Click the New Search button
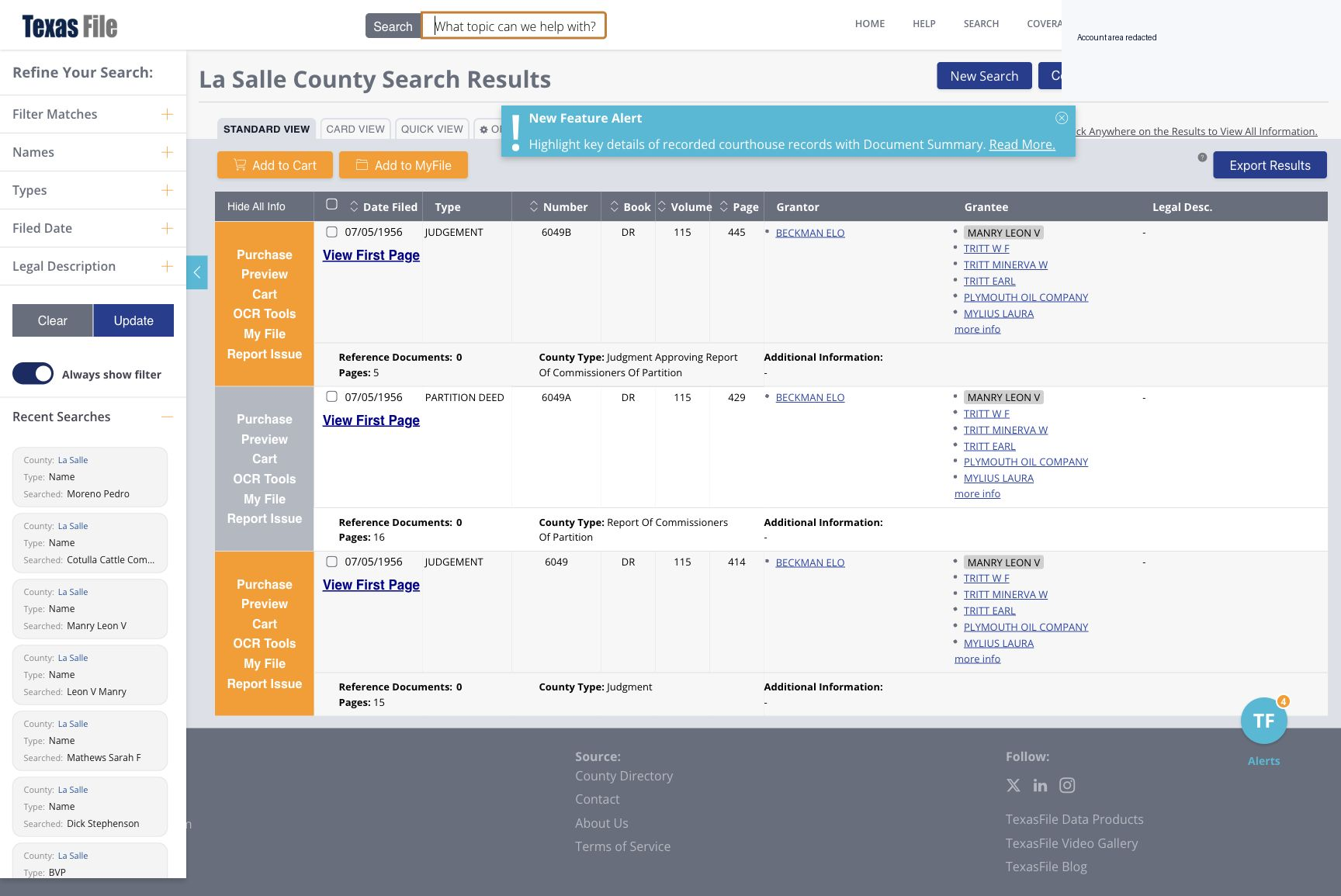1341x896 pixels. (x=984, y=76)
